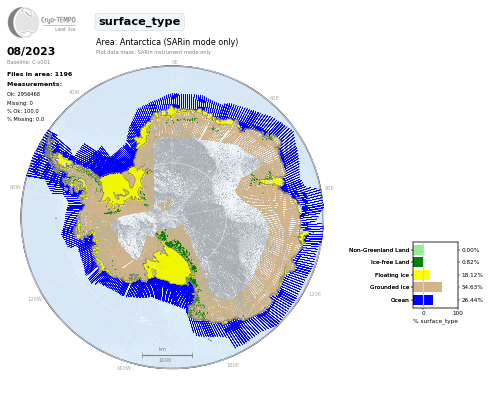Click the Cryo-TEMPO Land Ice text

[x=58, y=24]
